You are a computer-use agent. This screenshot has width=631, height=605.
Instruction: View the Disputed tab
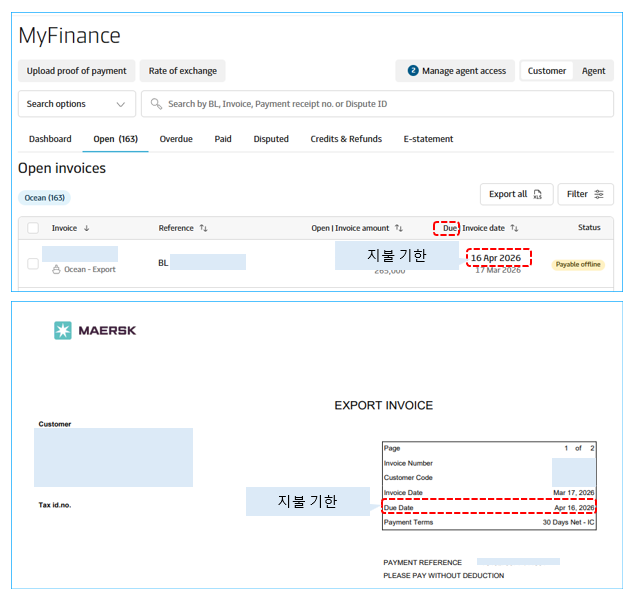pos(271,139)
